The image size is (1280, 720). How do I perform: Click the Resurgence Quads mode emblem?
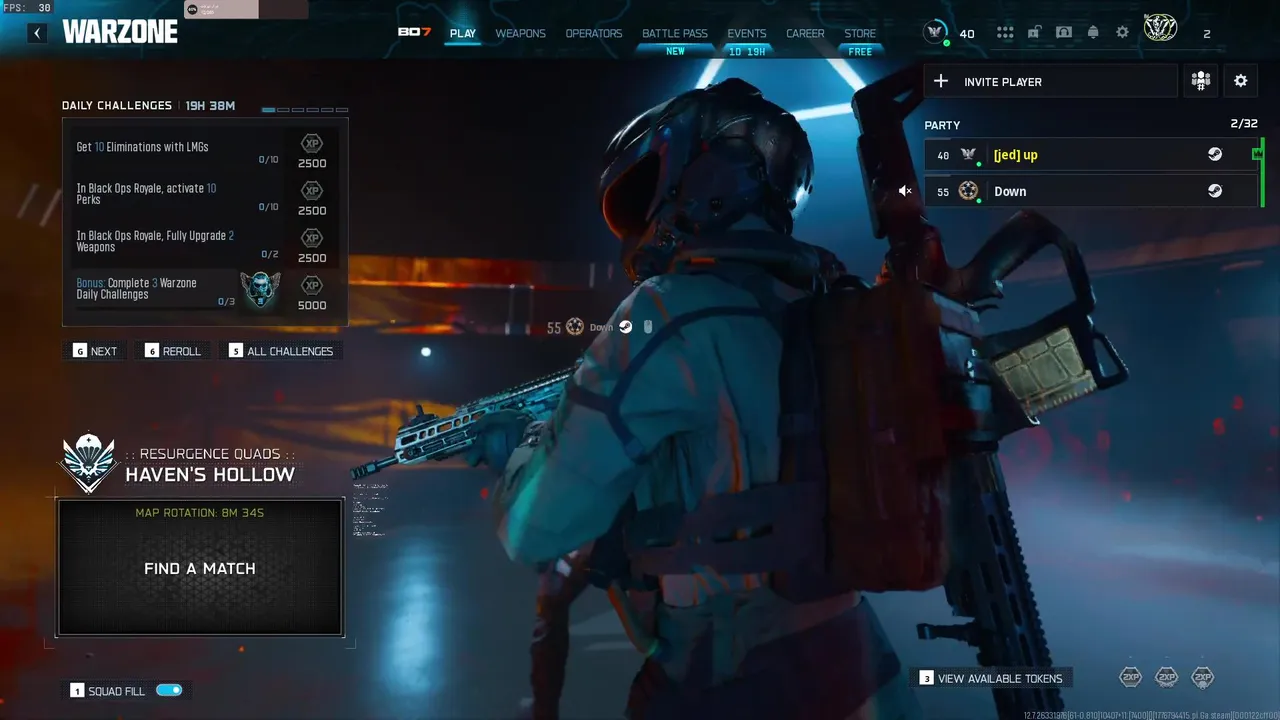click(x=89, y=463)
